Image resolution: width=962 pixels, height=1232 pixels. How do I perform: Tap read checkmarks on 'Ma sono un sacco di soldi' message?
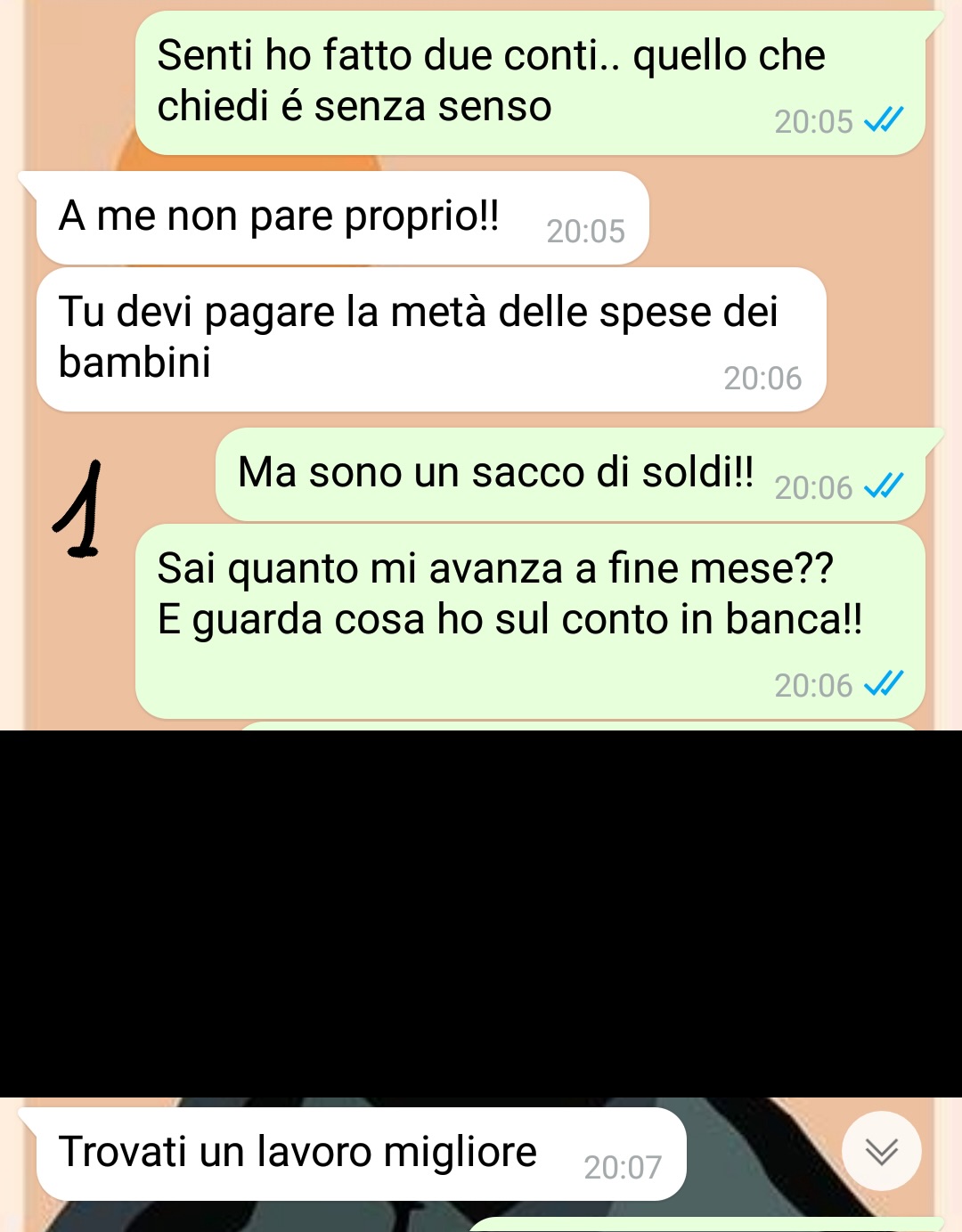[x=884, y=486]
